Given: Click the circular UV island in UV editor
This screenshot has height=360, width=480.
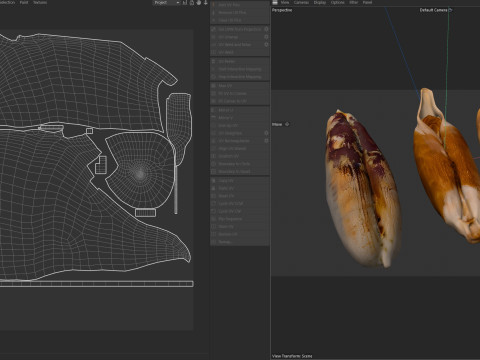Looking at the screenshot, I should pos(140,170).
